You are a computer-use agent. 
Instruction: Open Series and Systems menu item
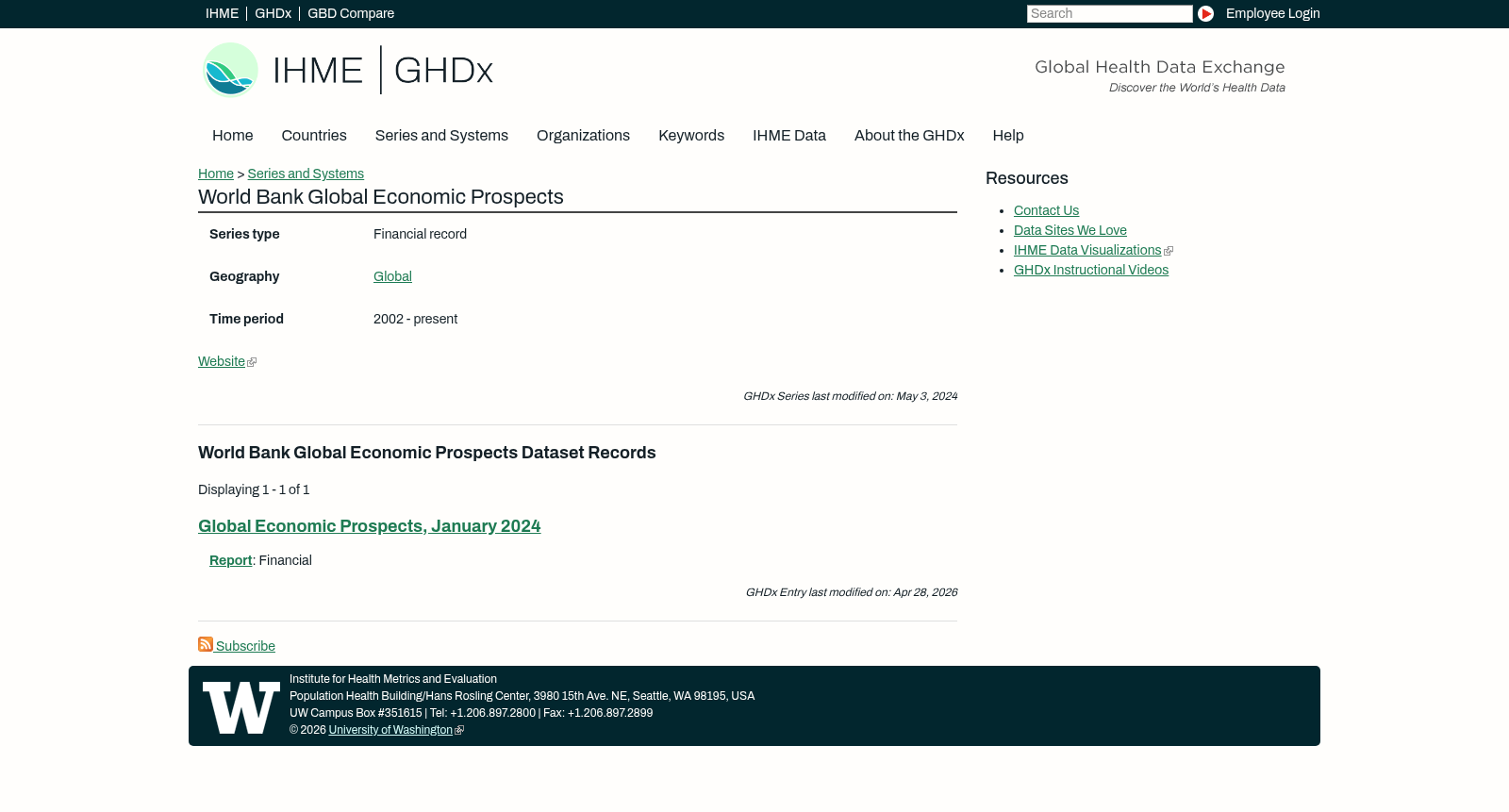(x=441, y=136)
